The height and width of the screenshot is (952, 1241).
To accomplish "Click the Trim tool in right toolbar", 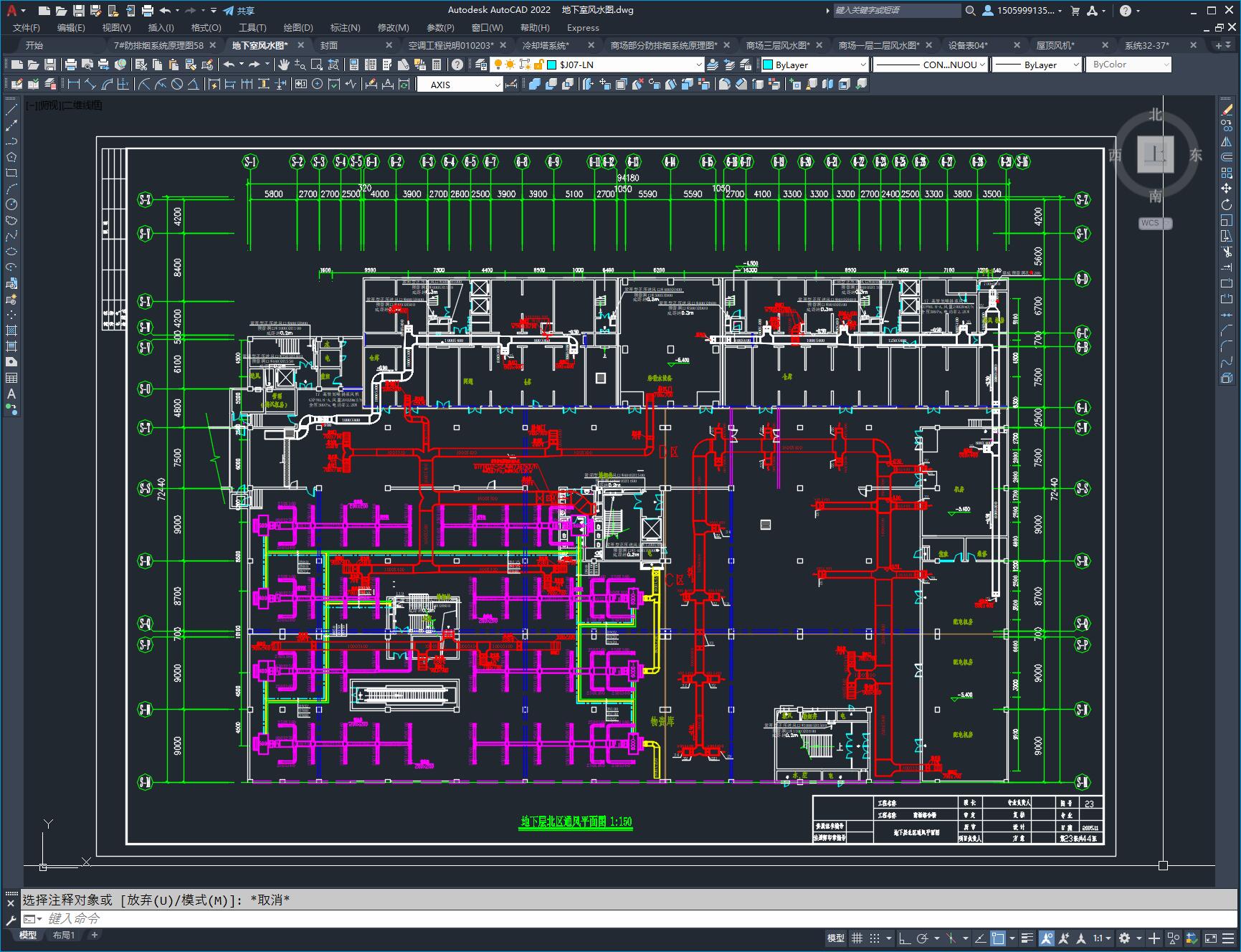I will point(1227,252).
